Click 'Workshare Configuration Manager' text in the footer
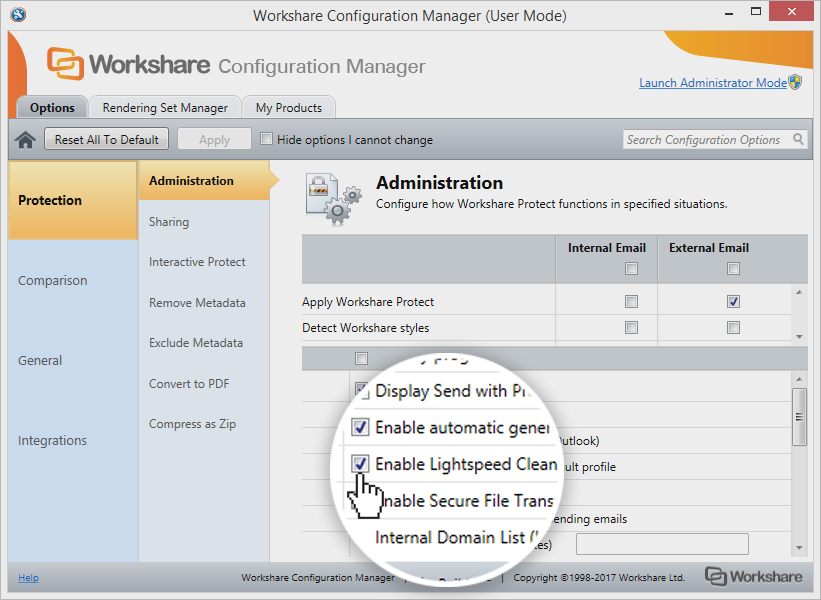821x600 pixels. [318, 577]
